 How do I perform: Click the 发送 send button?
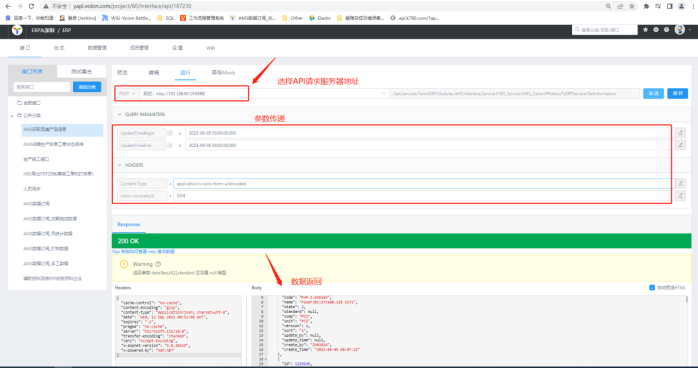653,93
